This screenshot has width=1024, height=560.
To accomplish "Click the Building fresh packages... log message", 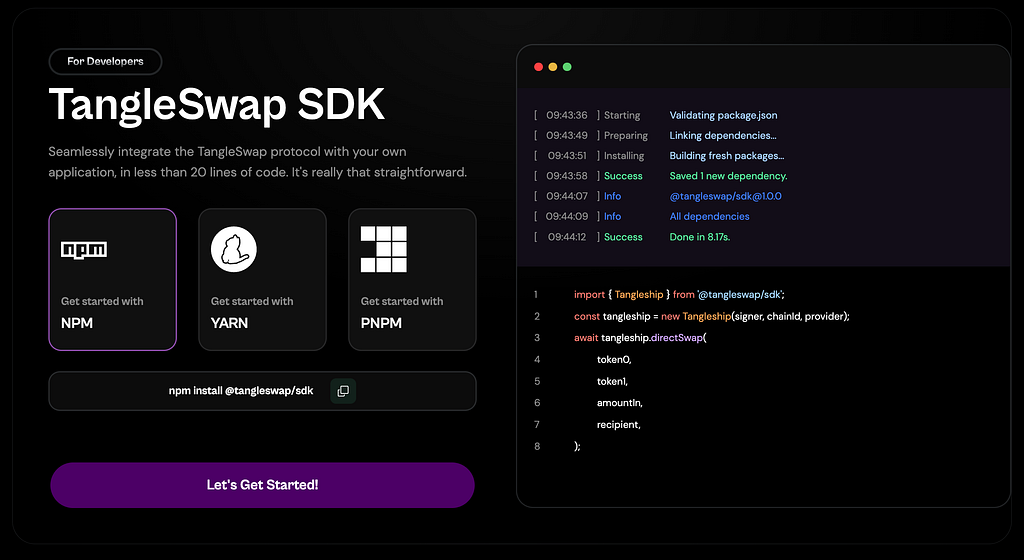I will coord(727,155).
